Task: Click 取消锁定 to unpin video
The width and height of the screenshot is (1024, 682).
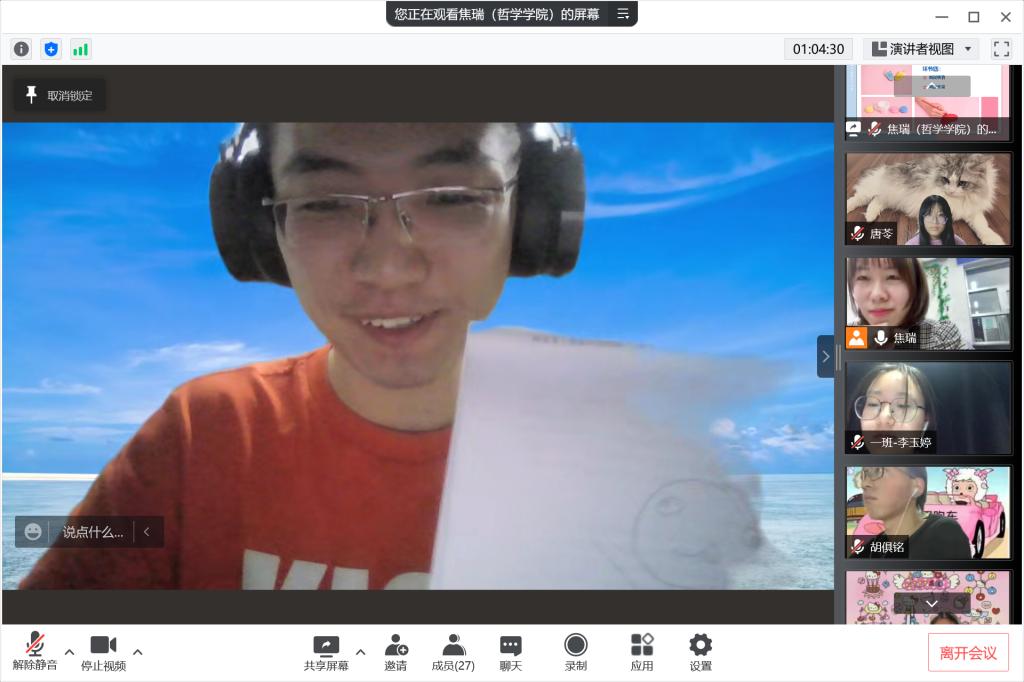Action: point(59,95)
